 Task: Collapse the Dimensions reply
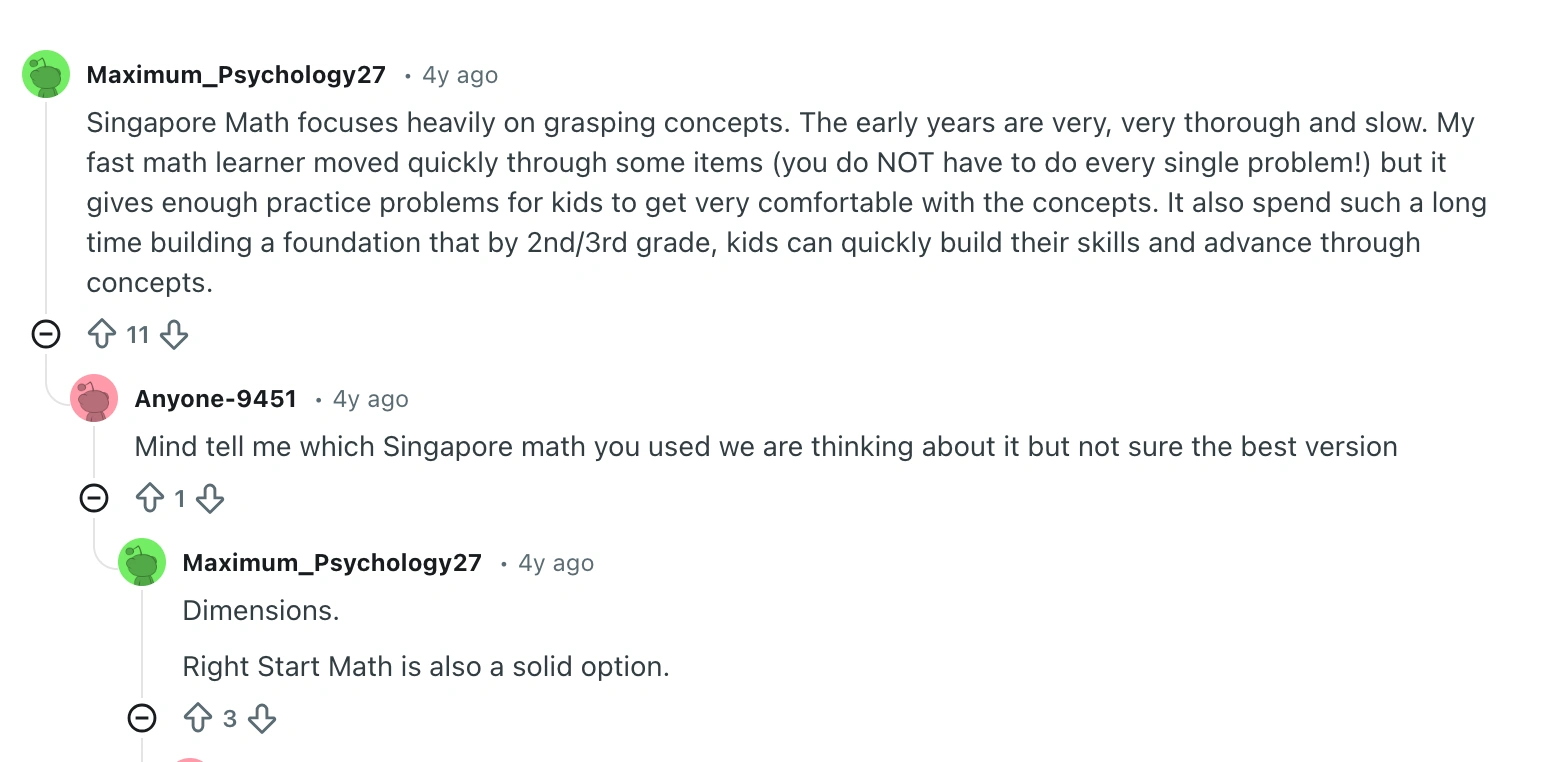(x=142, y=718)
